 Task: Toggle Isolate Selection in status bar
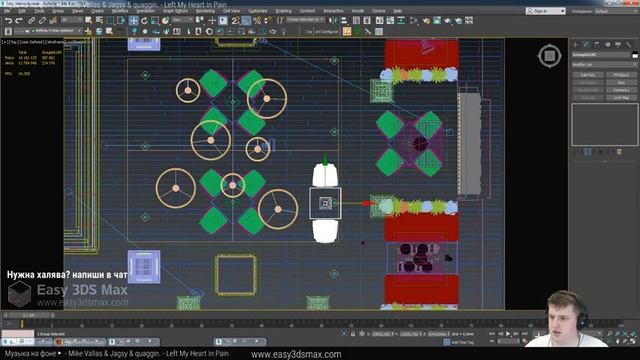pos(344,334)
